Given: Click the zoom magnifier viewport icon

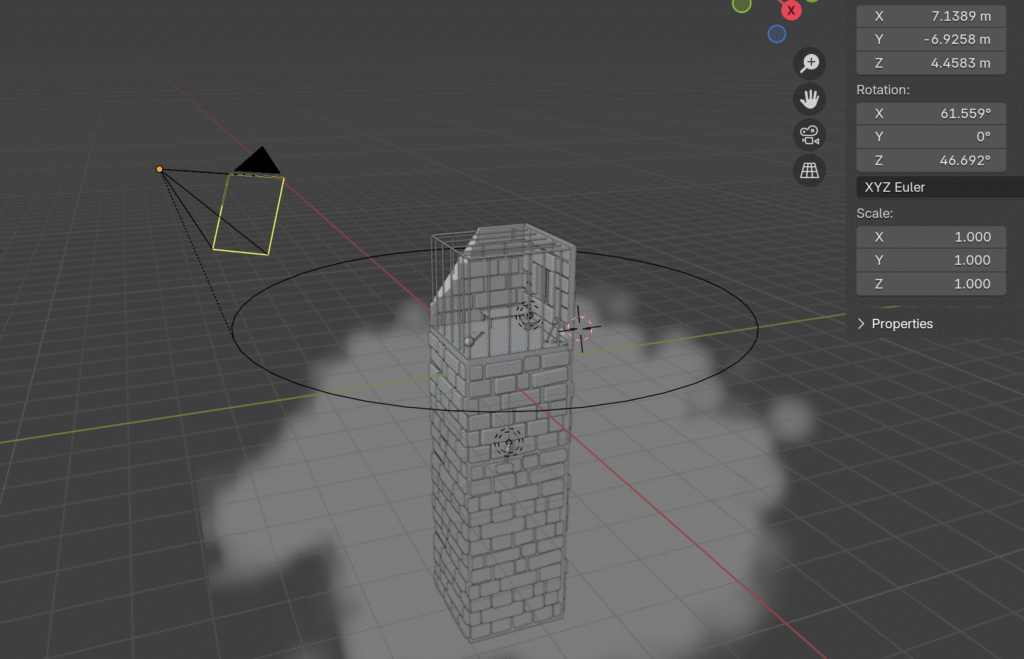Looking at the screenshot, I should click(810, 63).
